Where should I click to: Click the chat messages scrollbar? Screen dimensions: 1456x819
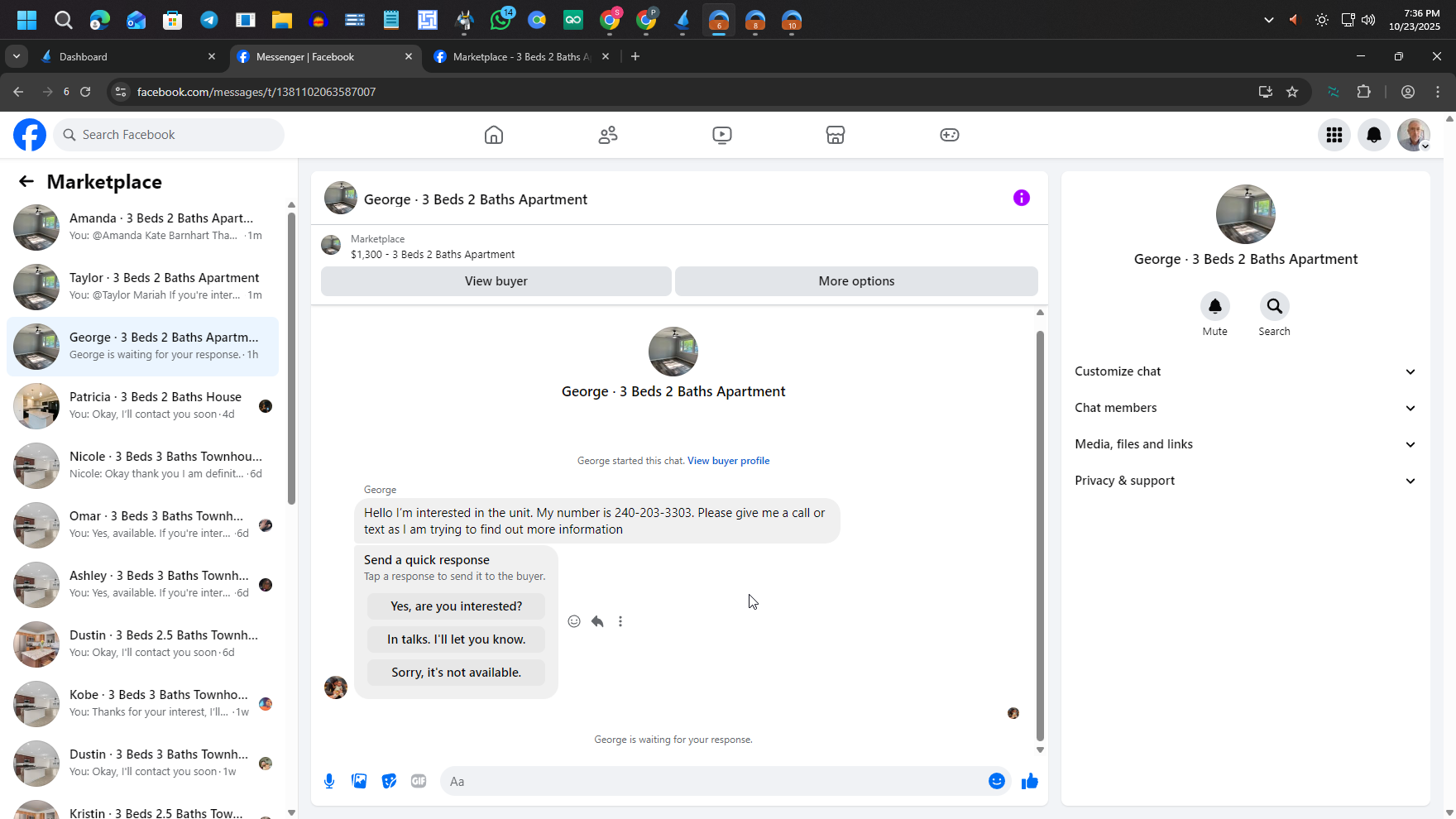click(x=1040, y=536)
